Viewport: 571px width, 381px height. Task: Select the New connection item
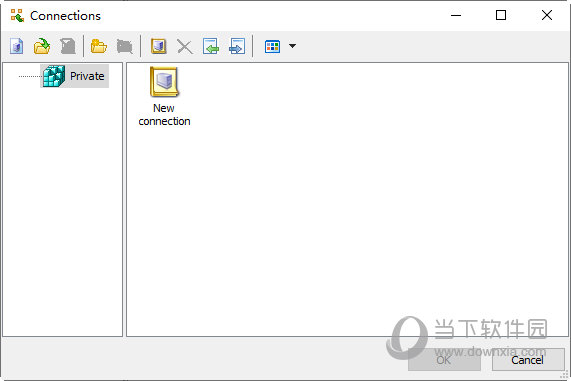pos(164,97)
